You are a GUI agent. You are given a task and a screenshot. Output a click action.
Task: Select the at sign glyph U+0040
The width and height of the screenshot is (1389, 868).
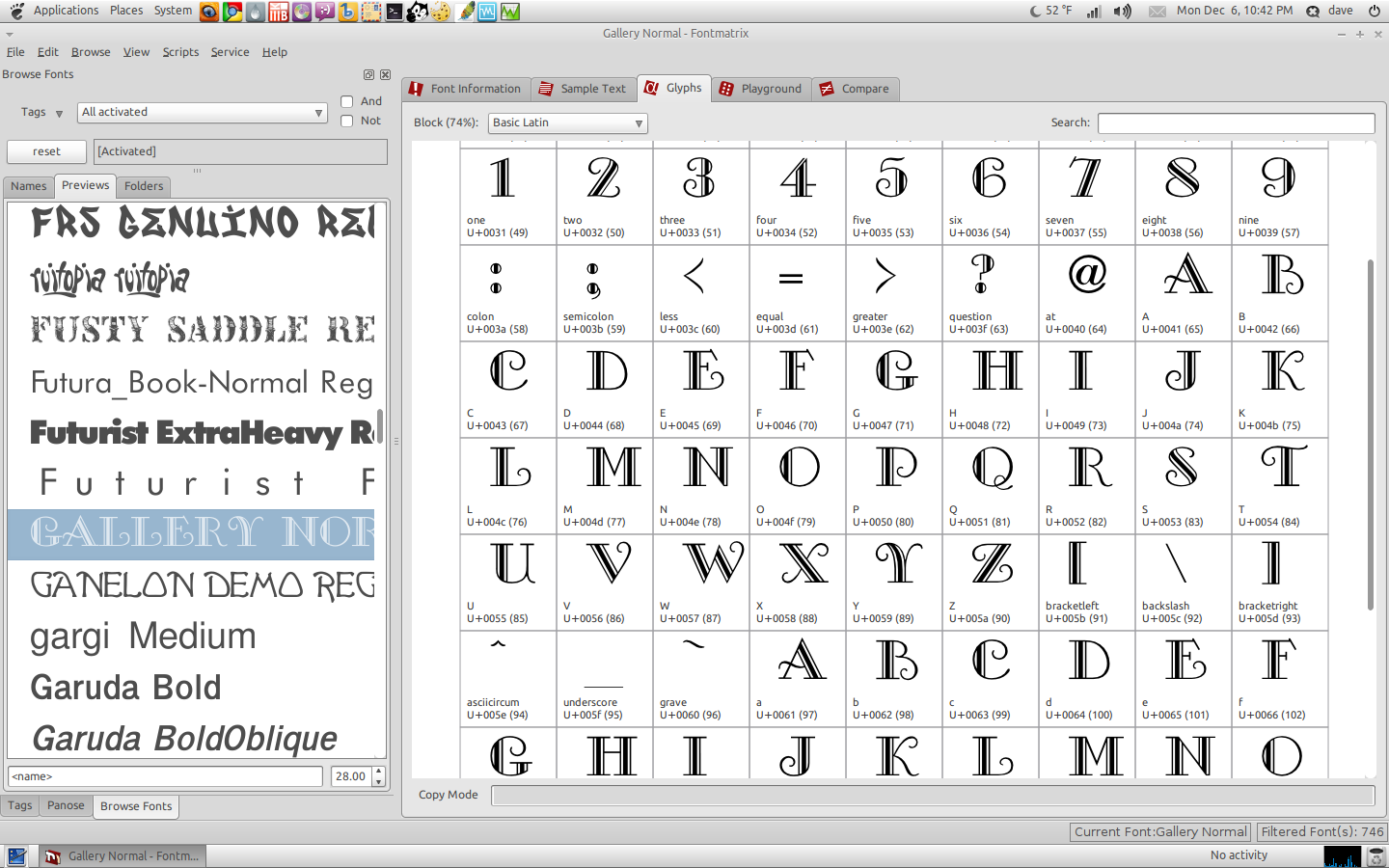(1087, 292)
